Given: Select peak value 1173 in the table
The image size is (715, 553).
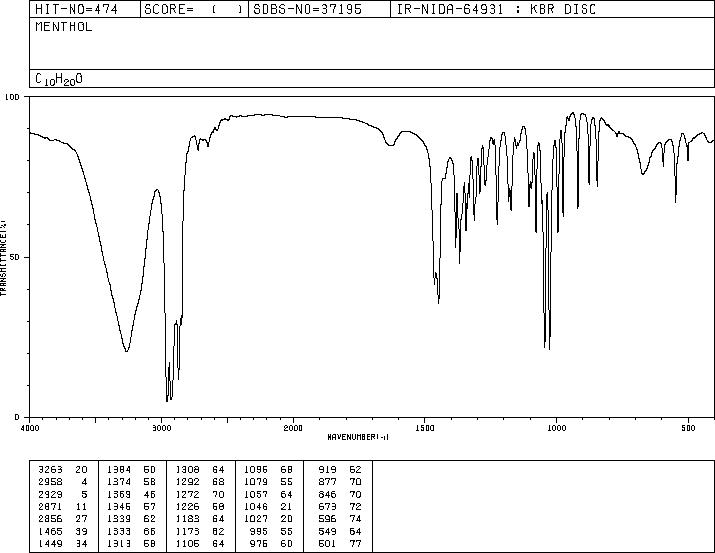Looking at the screenshot, I should [187, 532].
